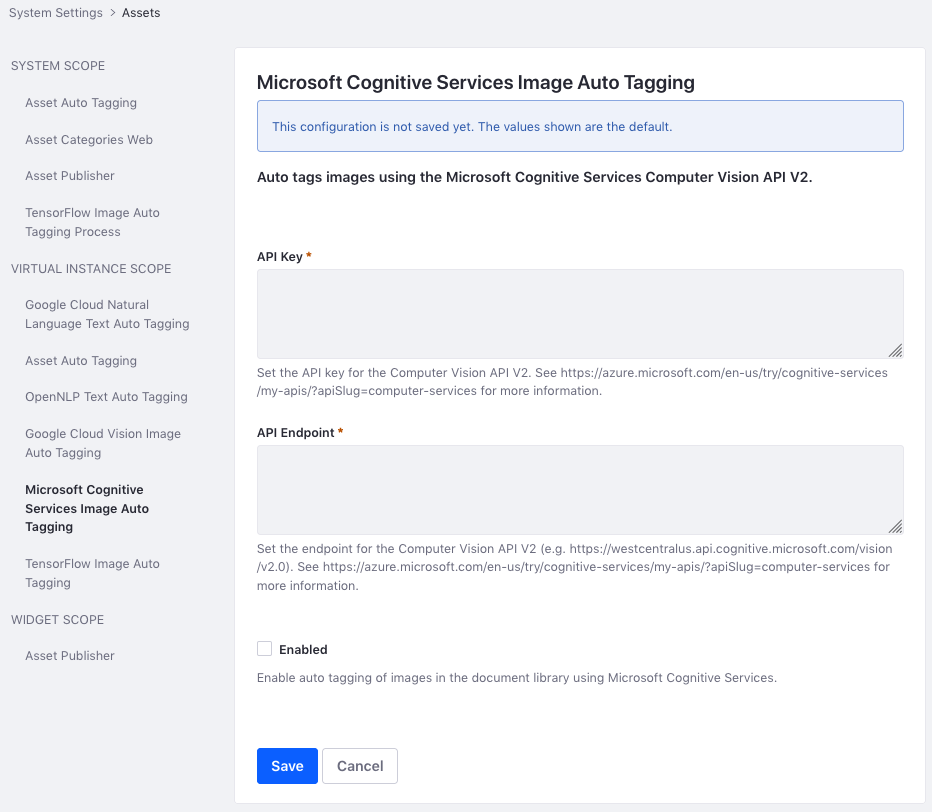Open TensorFlow Image Auto Tagging under Virtual Instance
The width and height of the screenshot is (932, 812).
pos(92,573)
